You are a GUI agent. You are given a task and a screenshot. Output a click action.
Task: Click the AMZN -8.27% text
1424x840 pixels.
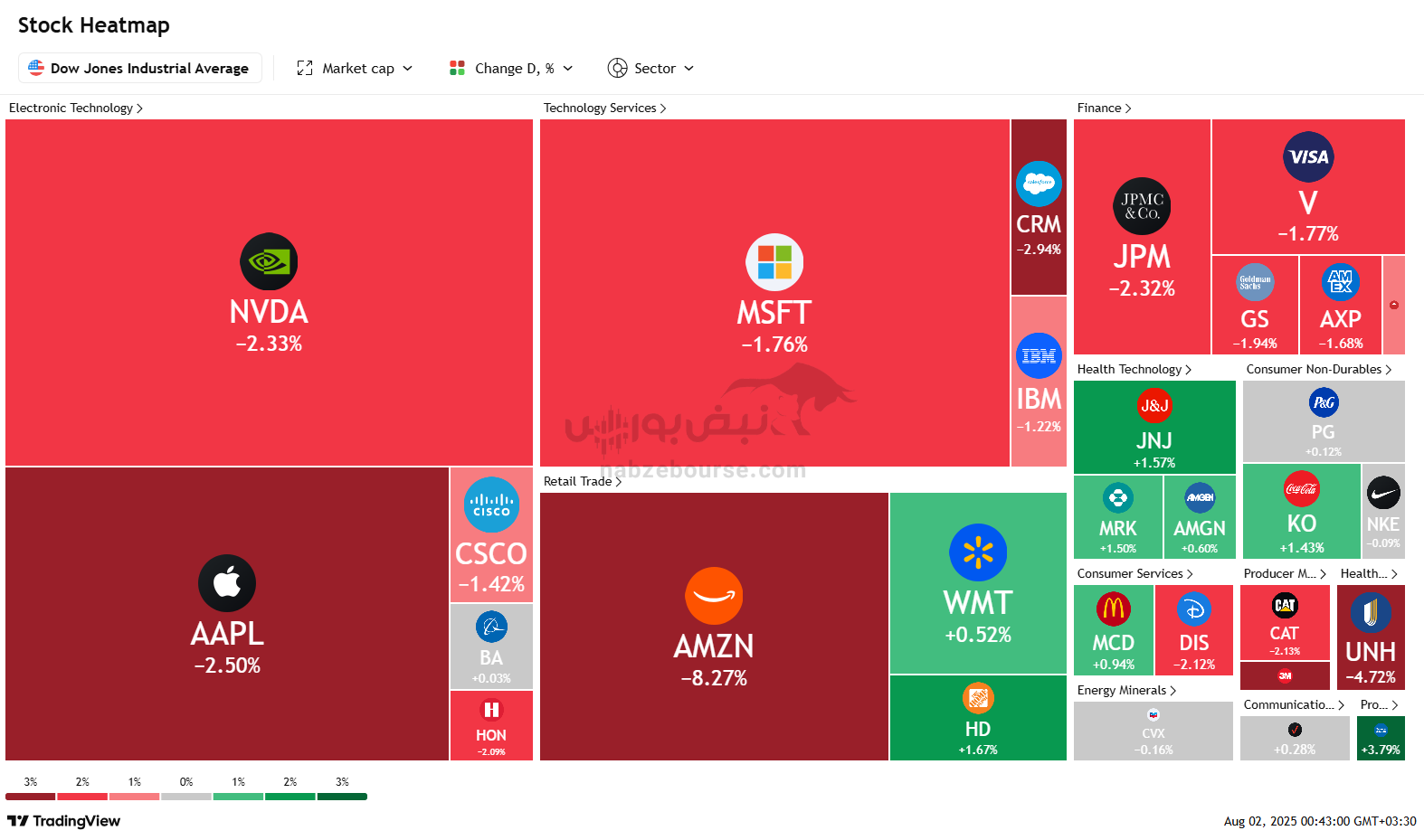click(714, 678)
